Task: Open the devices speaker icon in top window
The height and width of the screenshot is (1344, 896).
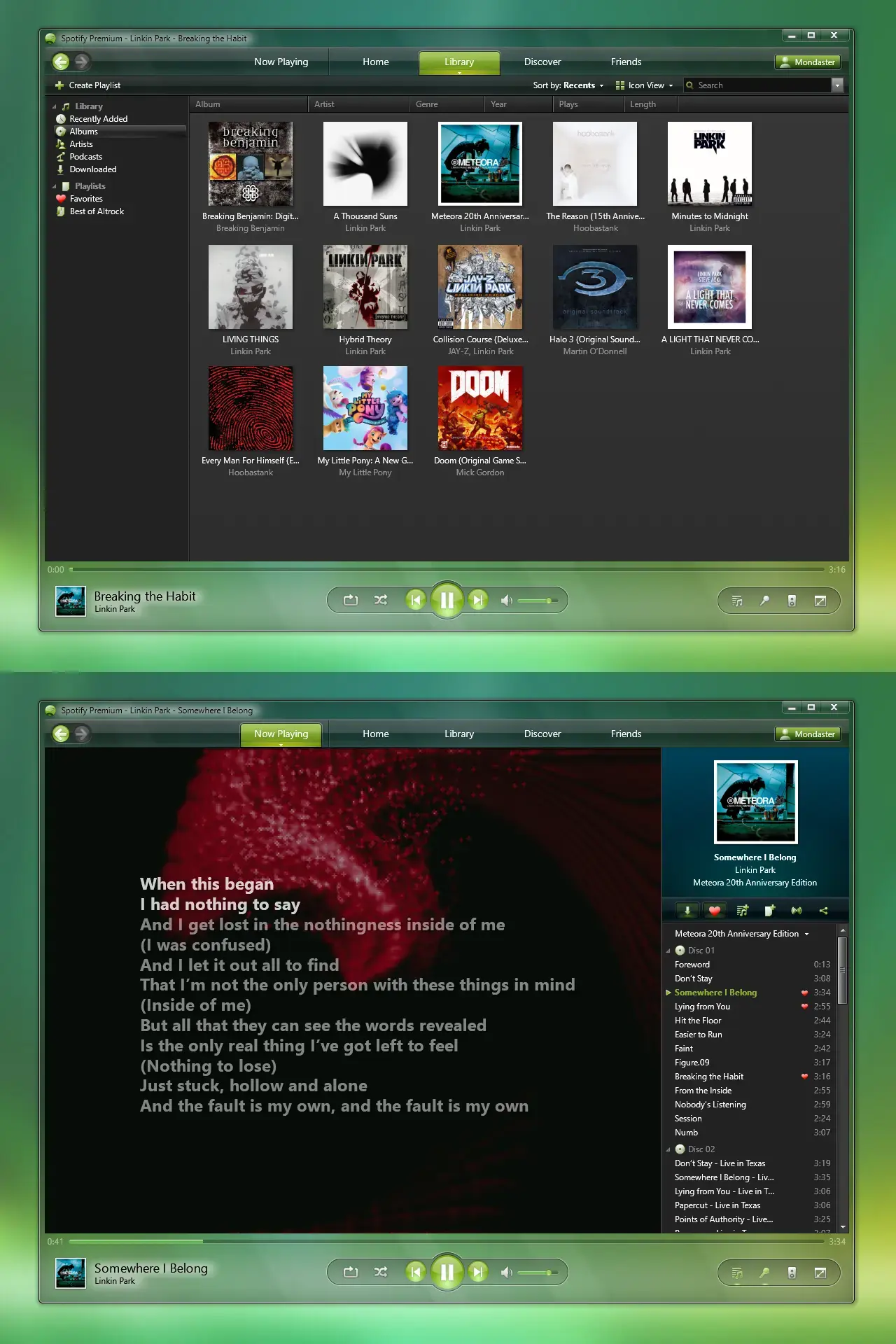Action: pyautogui.click(x=792, y=601)
